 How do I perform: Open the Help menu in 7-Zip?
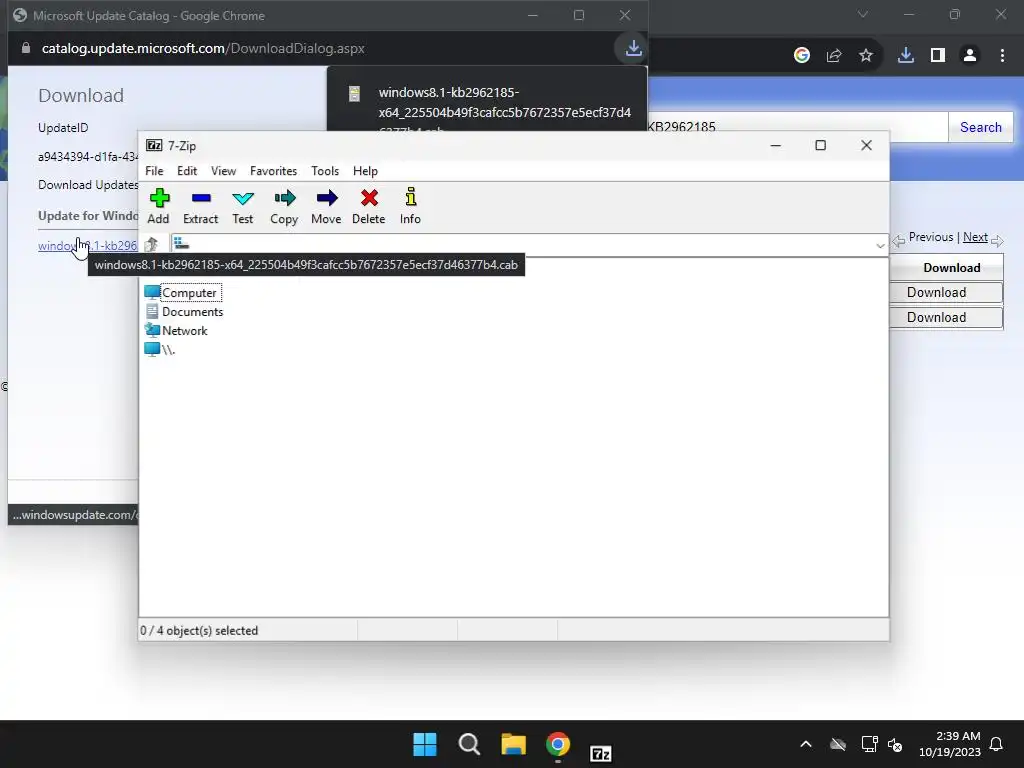point(365,171)
